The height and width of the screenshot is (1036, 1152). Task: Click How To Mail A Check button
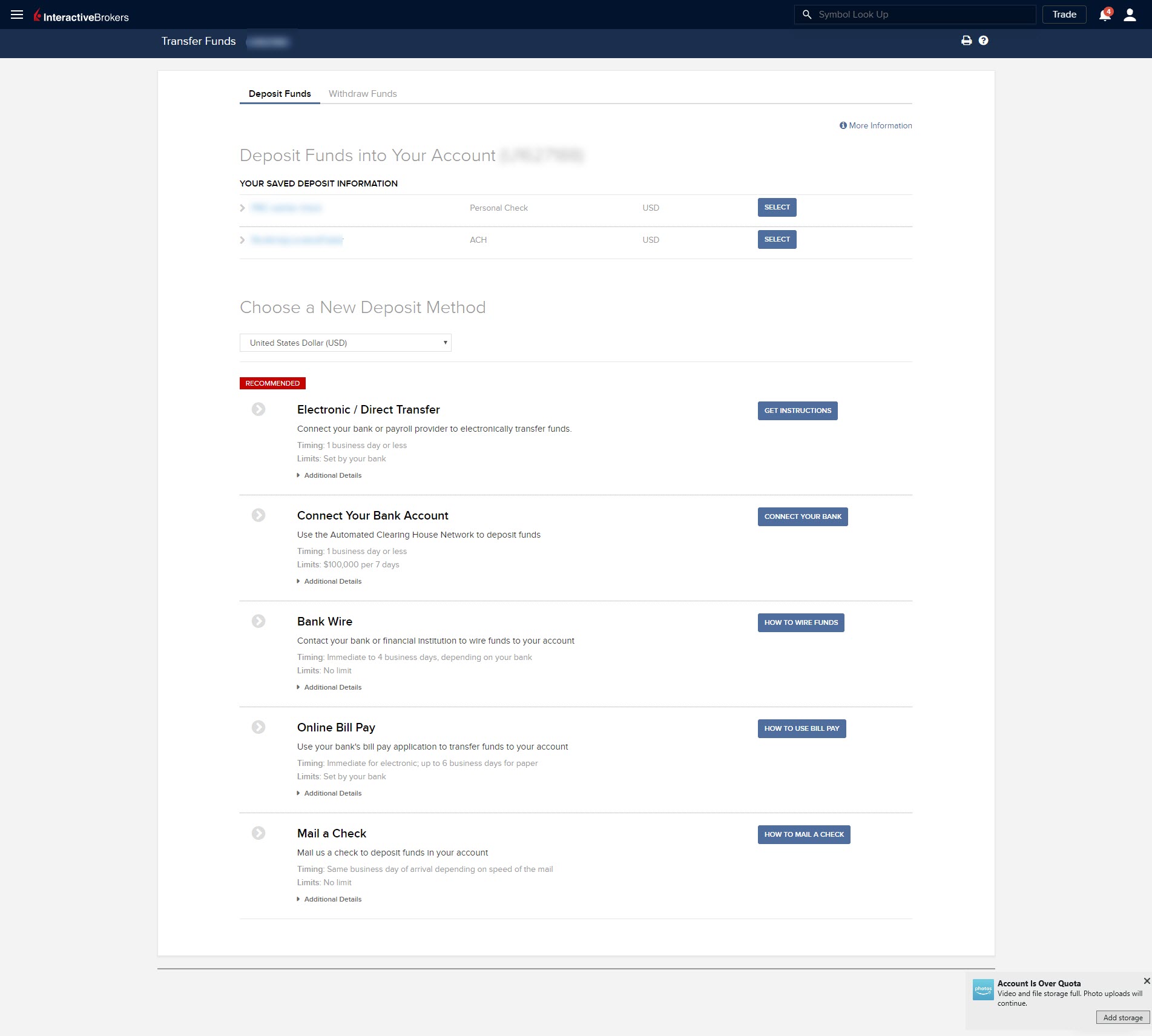point(804,834)
